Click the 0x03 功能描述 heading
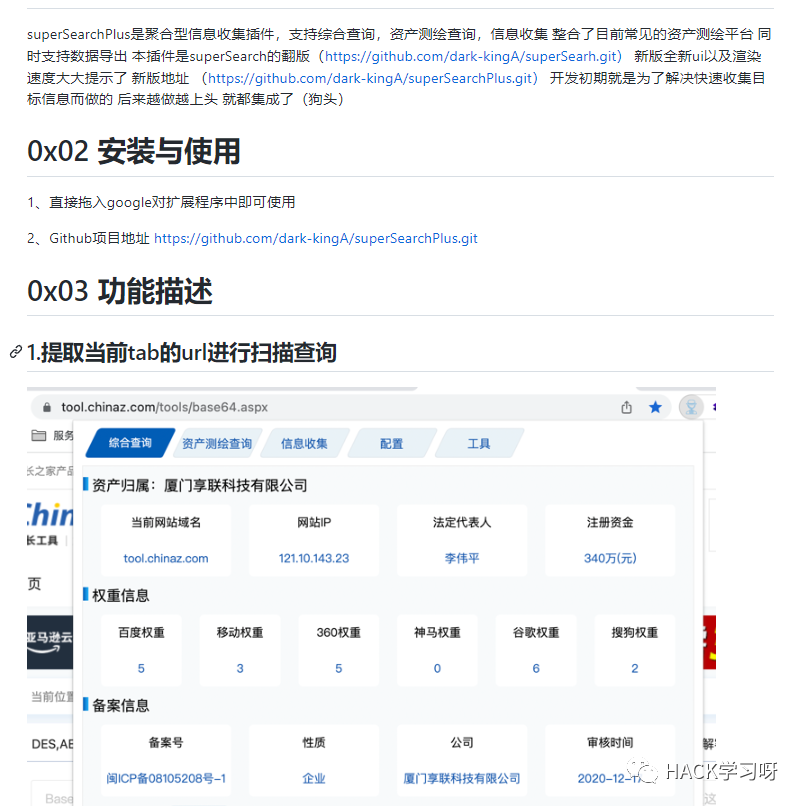The width and height of the screenshot is (803, 806). click(x=120, y=291)
